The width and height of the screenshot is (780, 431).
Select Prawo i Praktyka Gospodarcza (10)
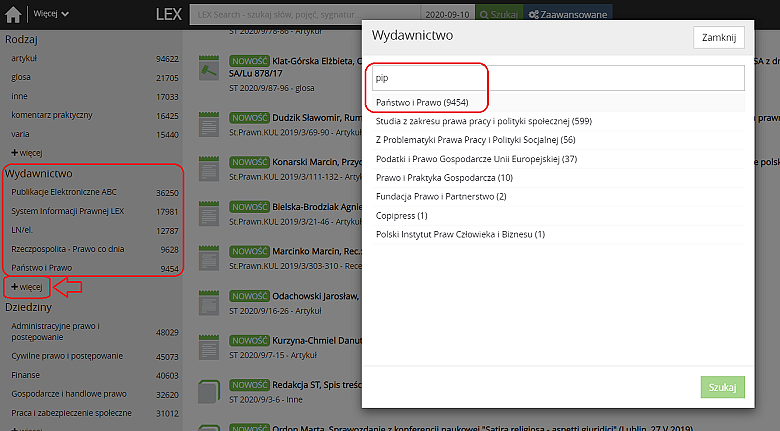point(444,178)
